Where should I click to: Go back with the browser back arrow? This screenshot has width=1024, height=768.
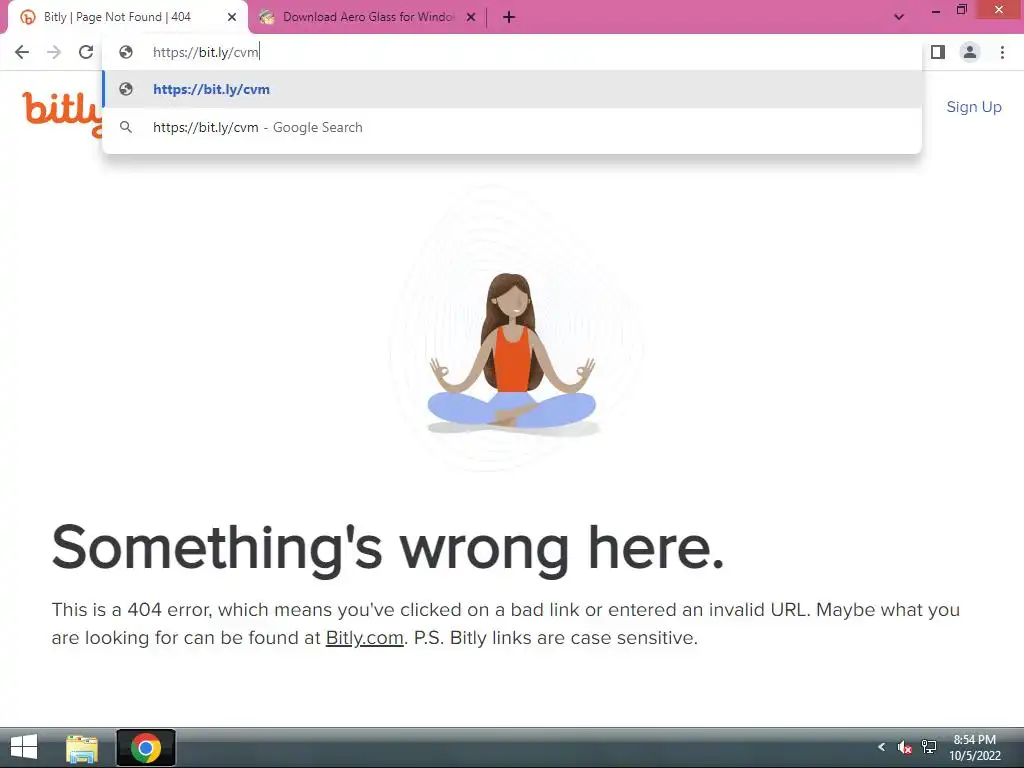click(22, 52)
